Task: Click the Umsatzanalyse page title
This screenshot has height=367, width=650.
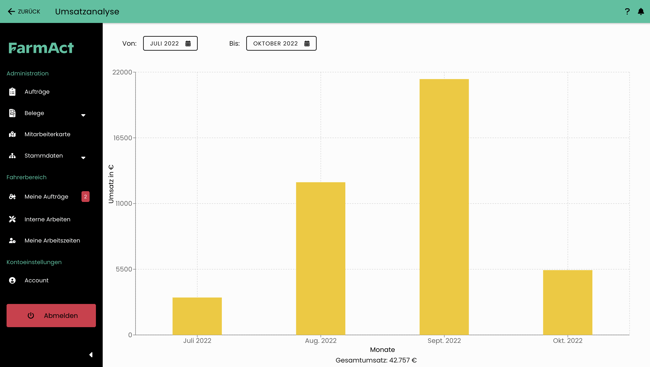Action: tap(87, 12)
